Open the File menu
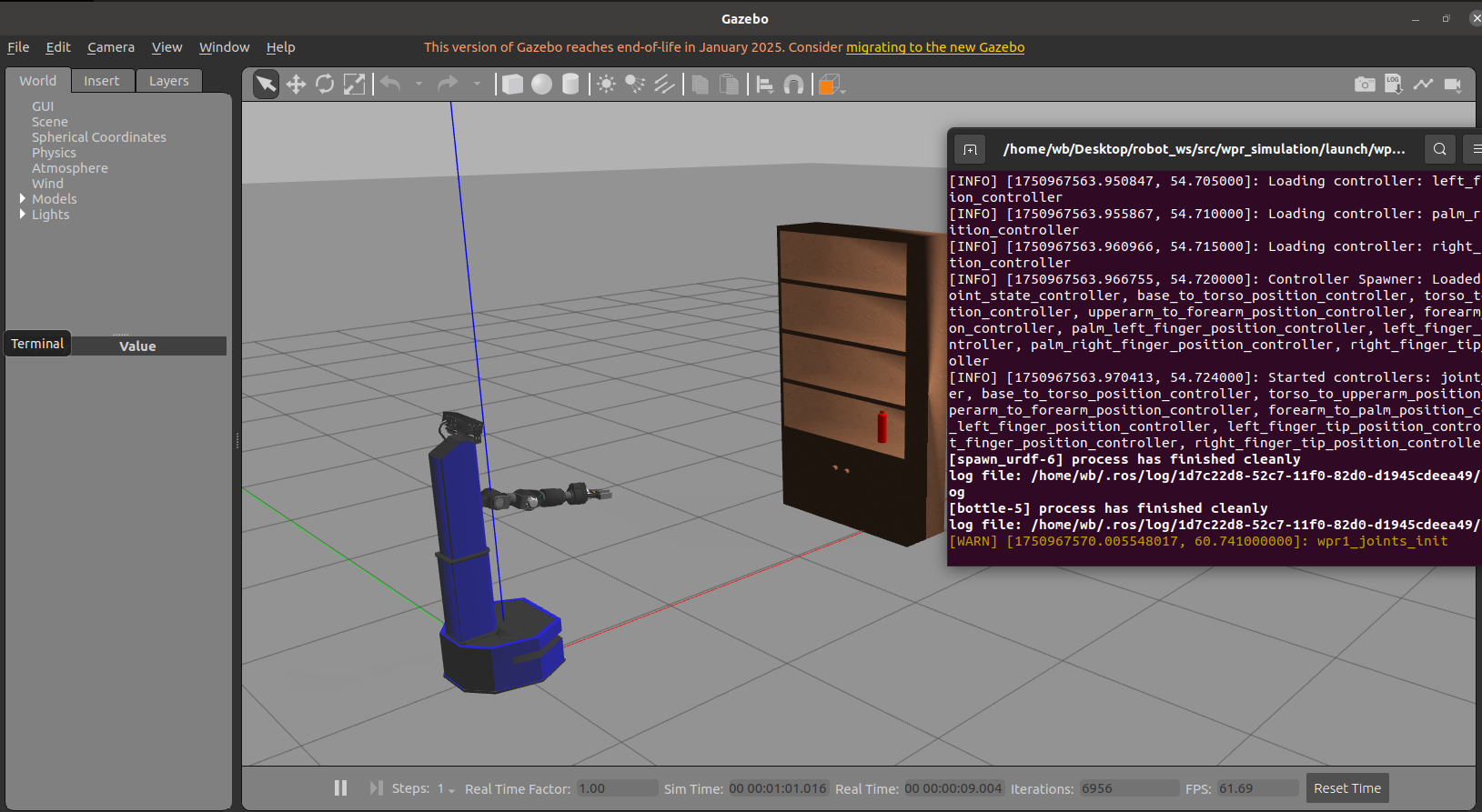The image size is (1482, 812). [x=18, y=47]
